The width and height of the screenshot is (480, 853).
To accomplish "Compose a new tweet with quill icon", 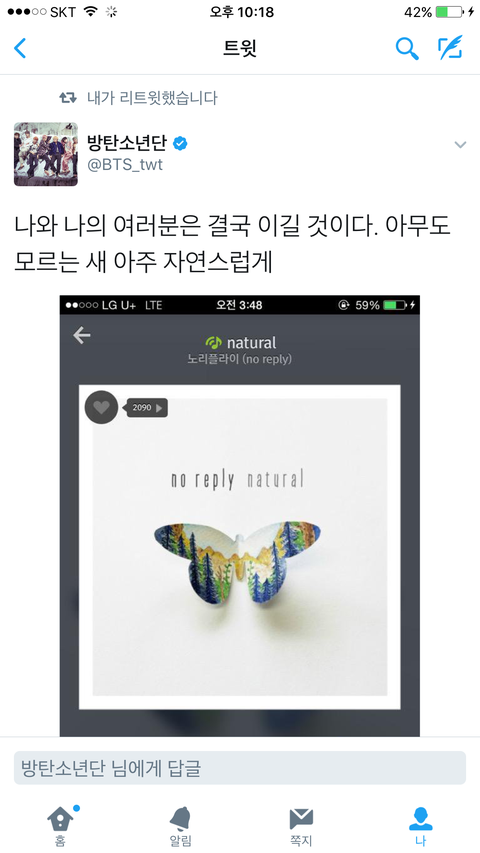I will pos(451,48).
